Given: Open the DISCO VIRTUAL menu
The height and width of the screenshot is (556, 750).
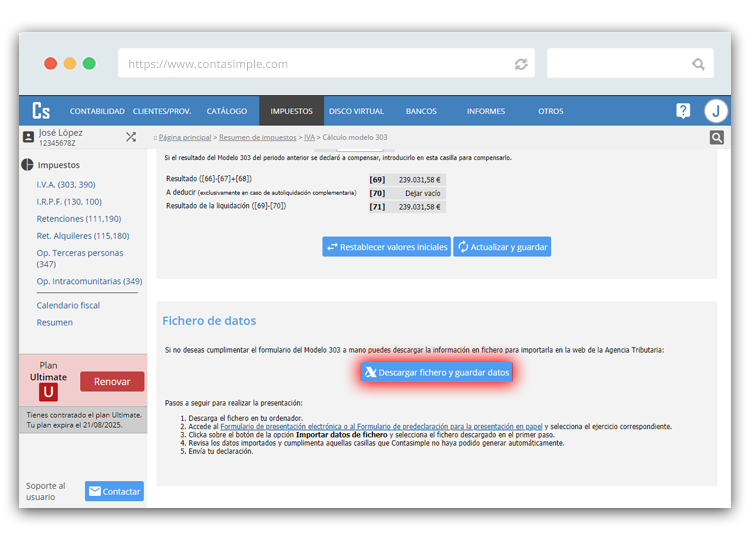Looking at the screenshot, I should tap(356, 111).
